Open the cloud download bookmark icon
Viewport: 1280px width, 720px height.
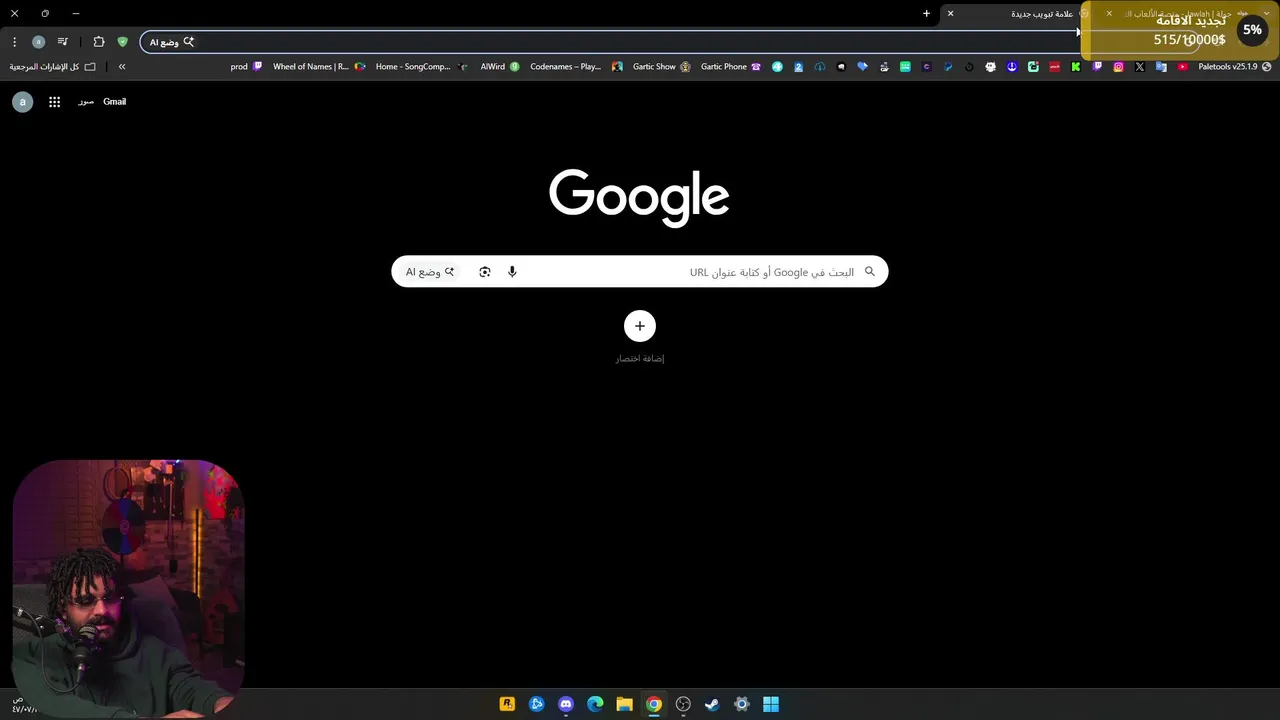tap(820, 67)
